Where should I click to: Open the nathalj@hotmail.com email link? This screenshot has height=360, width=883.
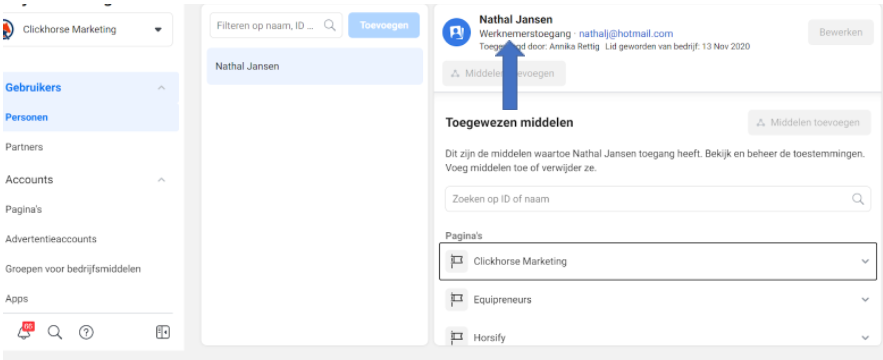coord(626,34)
